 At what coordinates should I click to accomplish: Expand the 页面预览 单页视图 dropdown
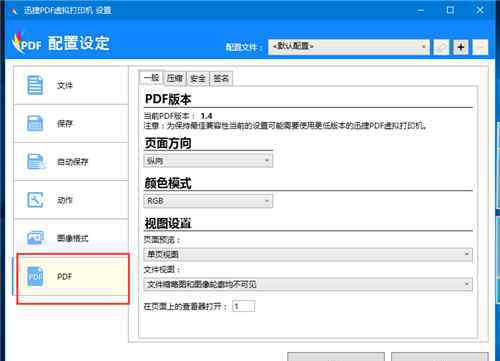(x=308, y=254)
